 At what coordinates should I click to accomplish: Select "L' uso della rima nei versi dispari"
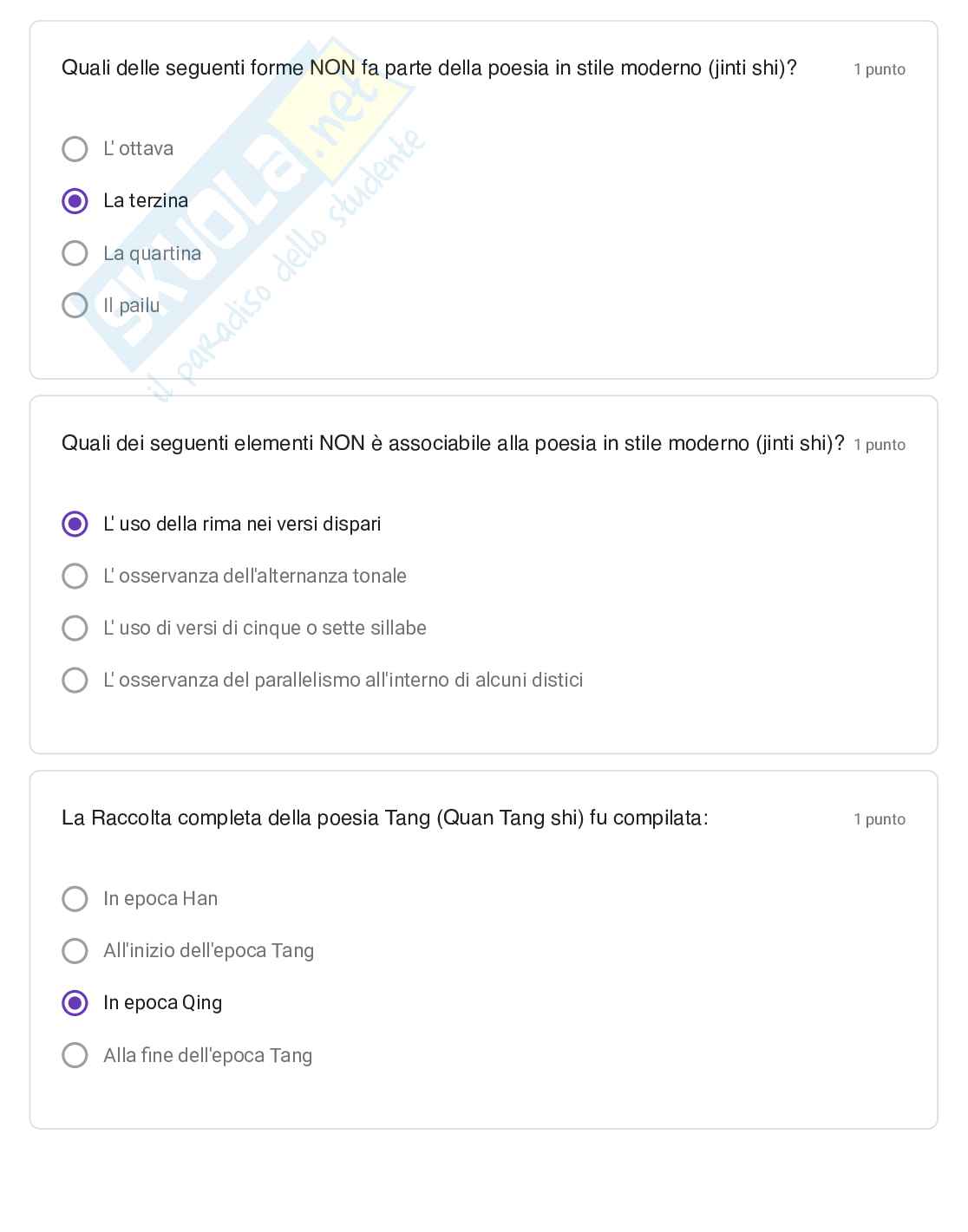[75, 524]
